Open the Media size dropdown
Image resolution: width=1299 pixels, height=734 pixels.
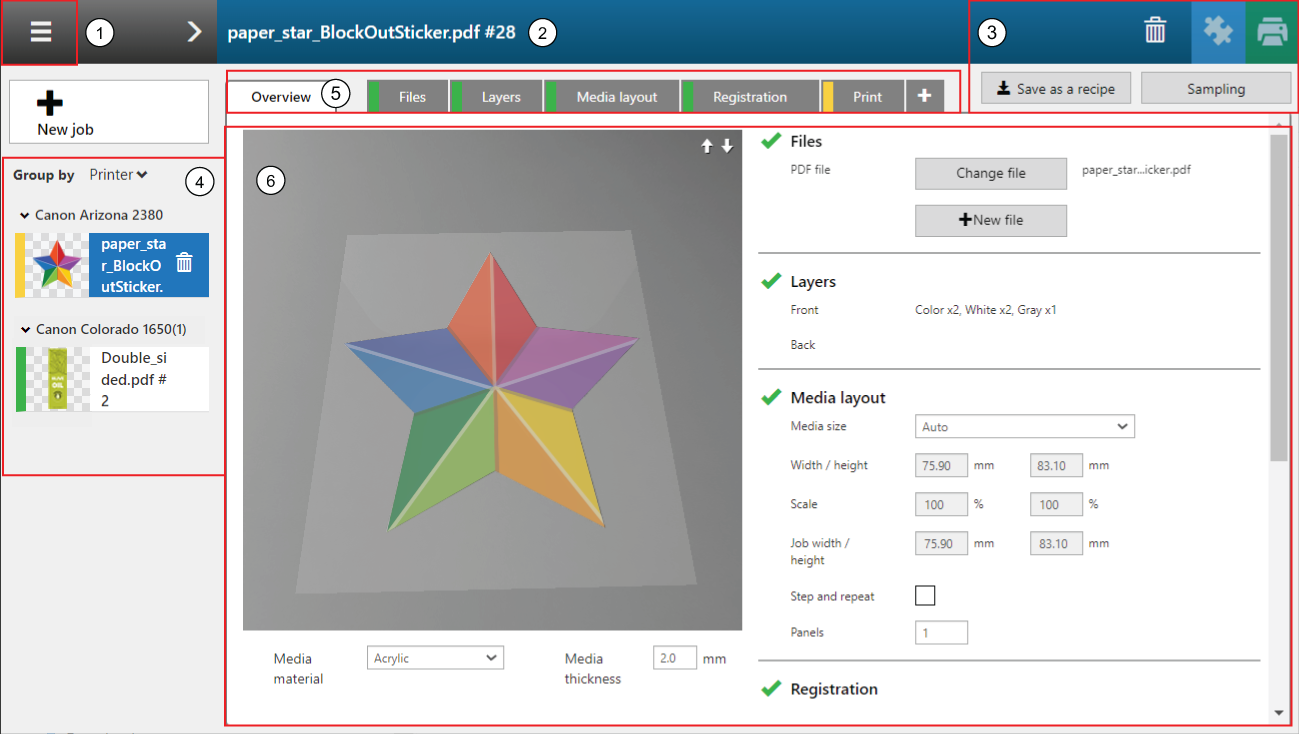click(1024, 427)
